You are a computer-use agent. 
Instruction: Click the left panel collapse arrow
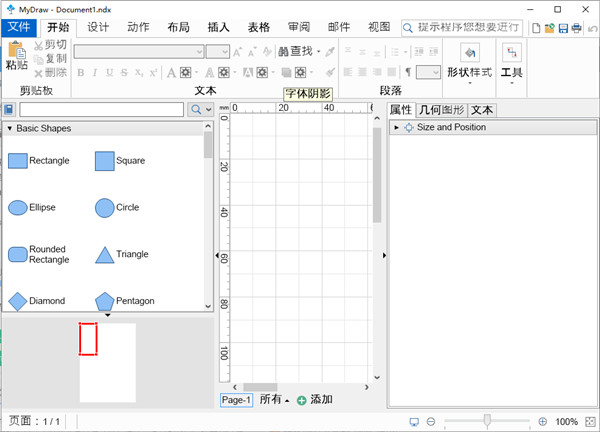click(x=217, y=255)
